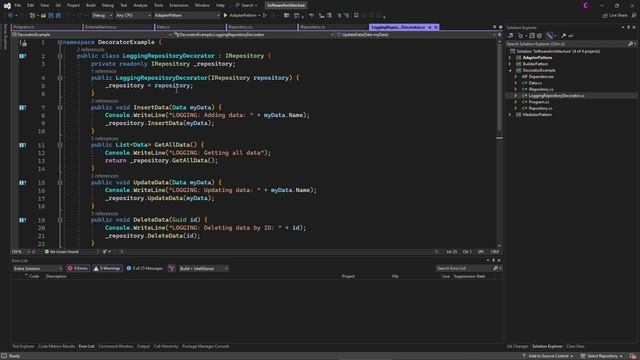This screenshot has height=360, width=640.
Task: Click the editor vertical scrollbar thumb
Action: click(500, 86)
